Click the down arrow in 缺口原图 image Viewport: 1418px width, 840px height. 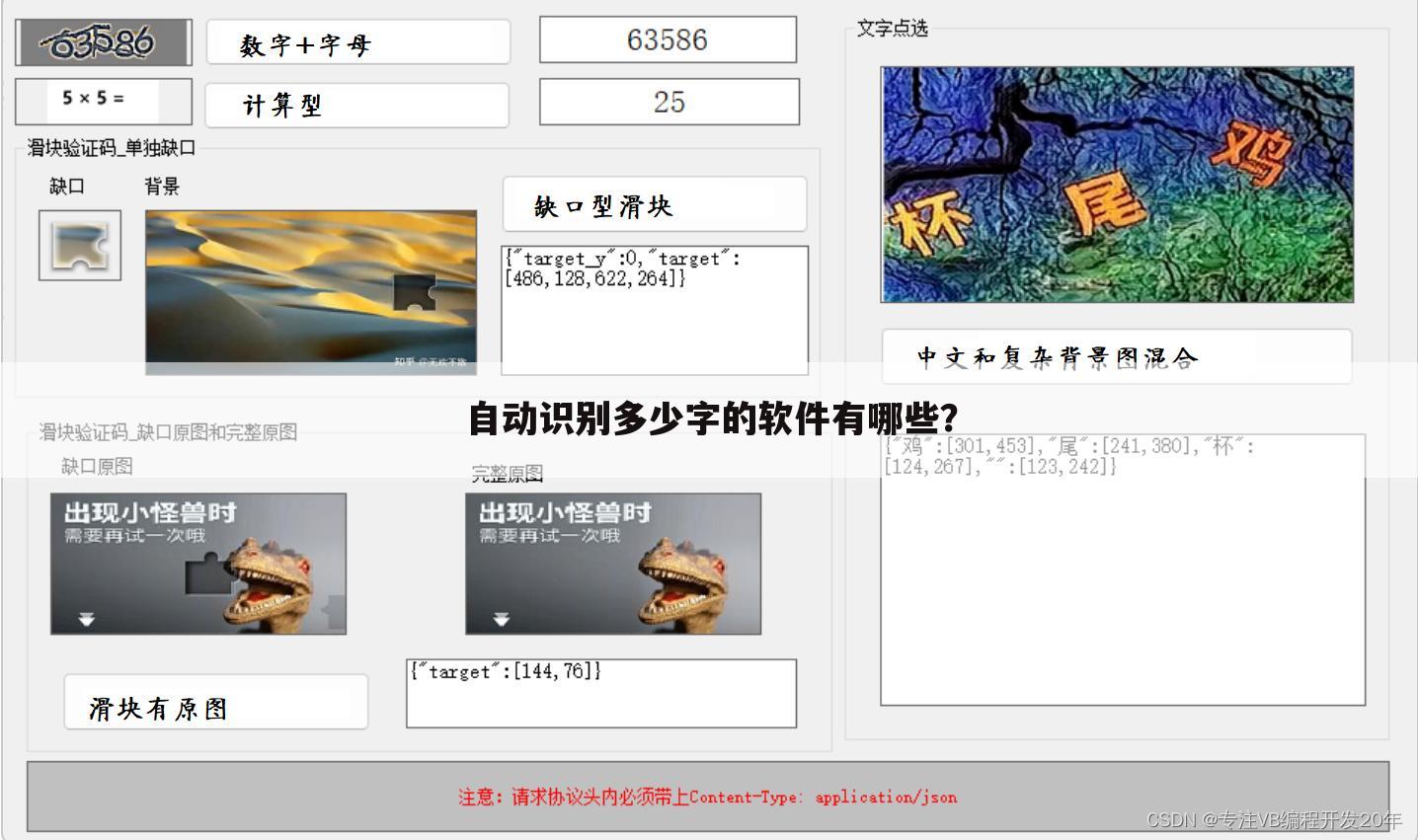click(x=87, y=619)
